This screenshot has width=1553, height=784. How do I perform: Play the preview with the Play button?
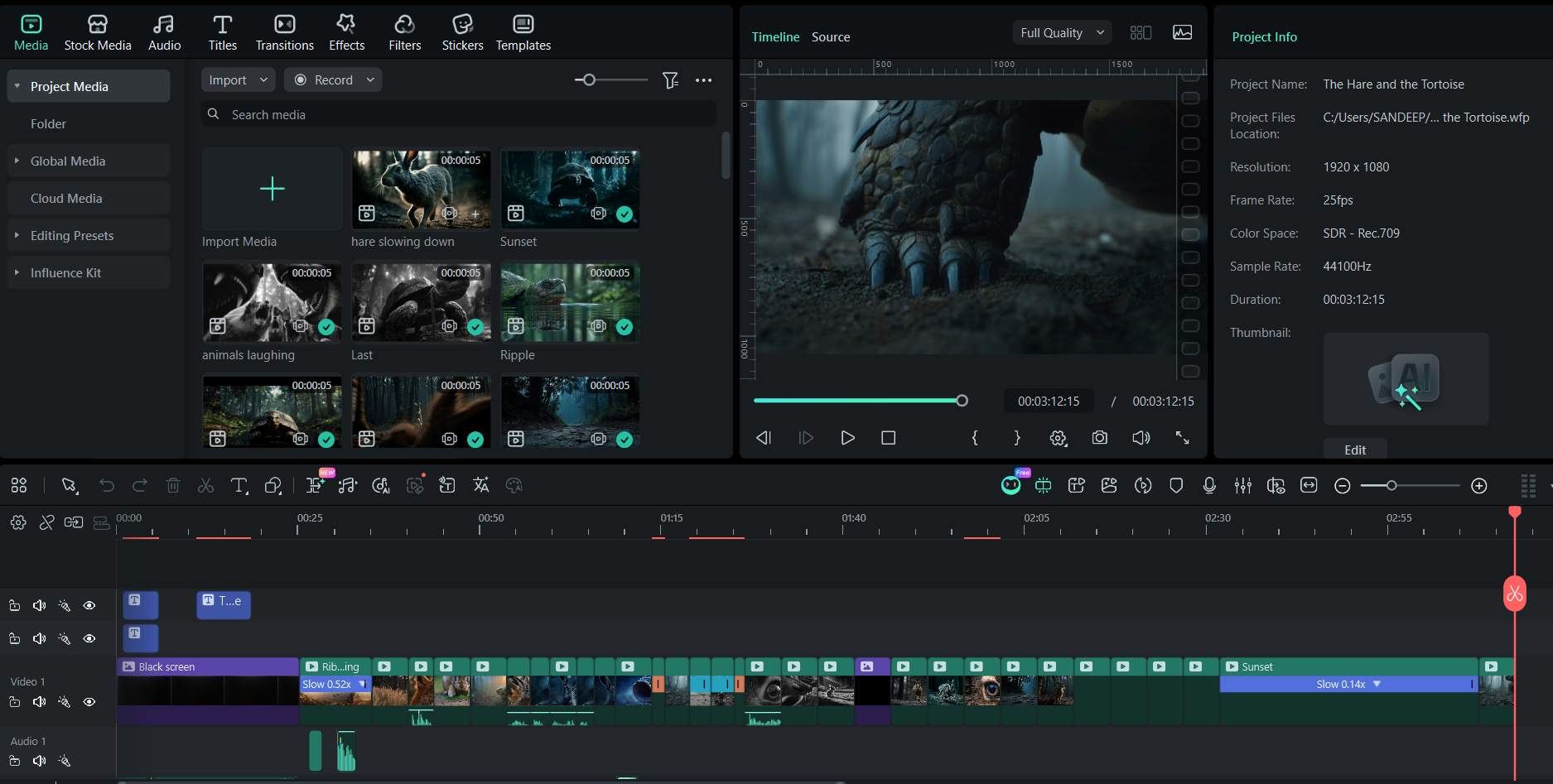coord(847,438)
